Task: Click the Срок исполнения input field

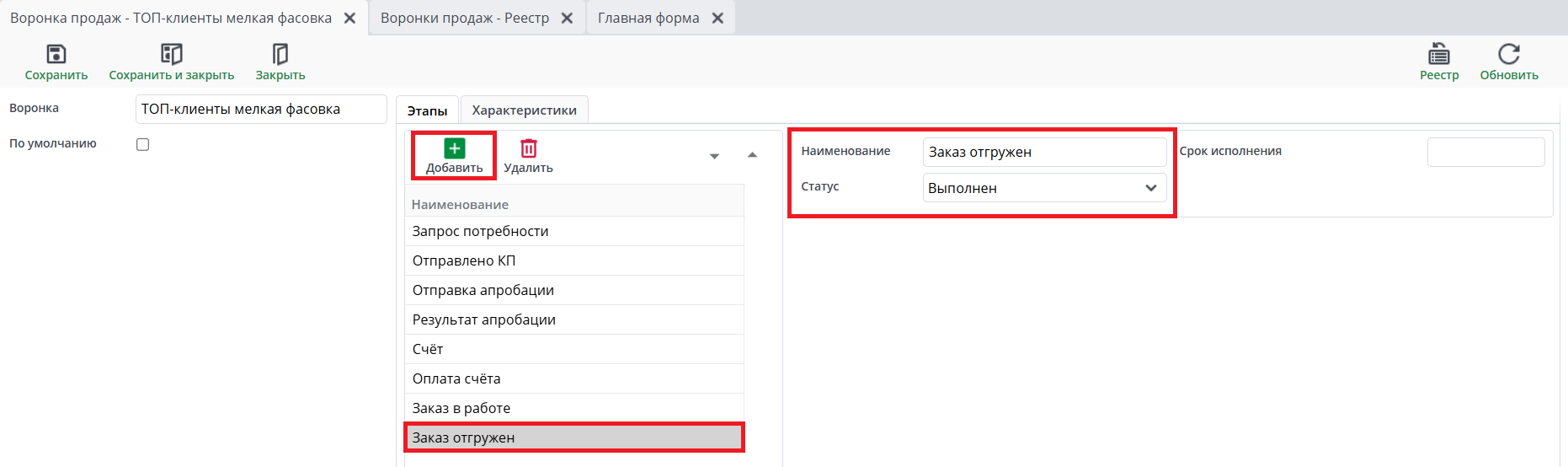Action: coord(1485,152)
